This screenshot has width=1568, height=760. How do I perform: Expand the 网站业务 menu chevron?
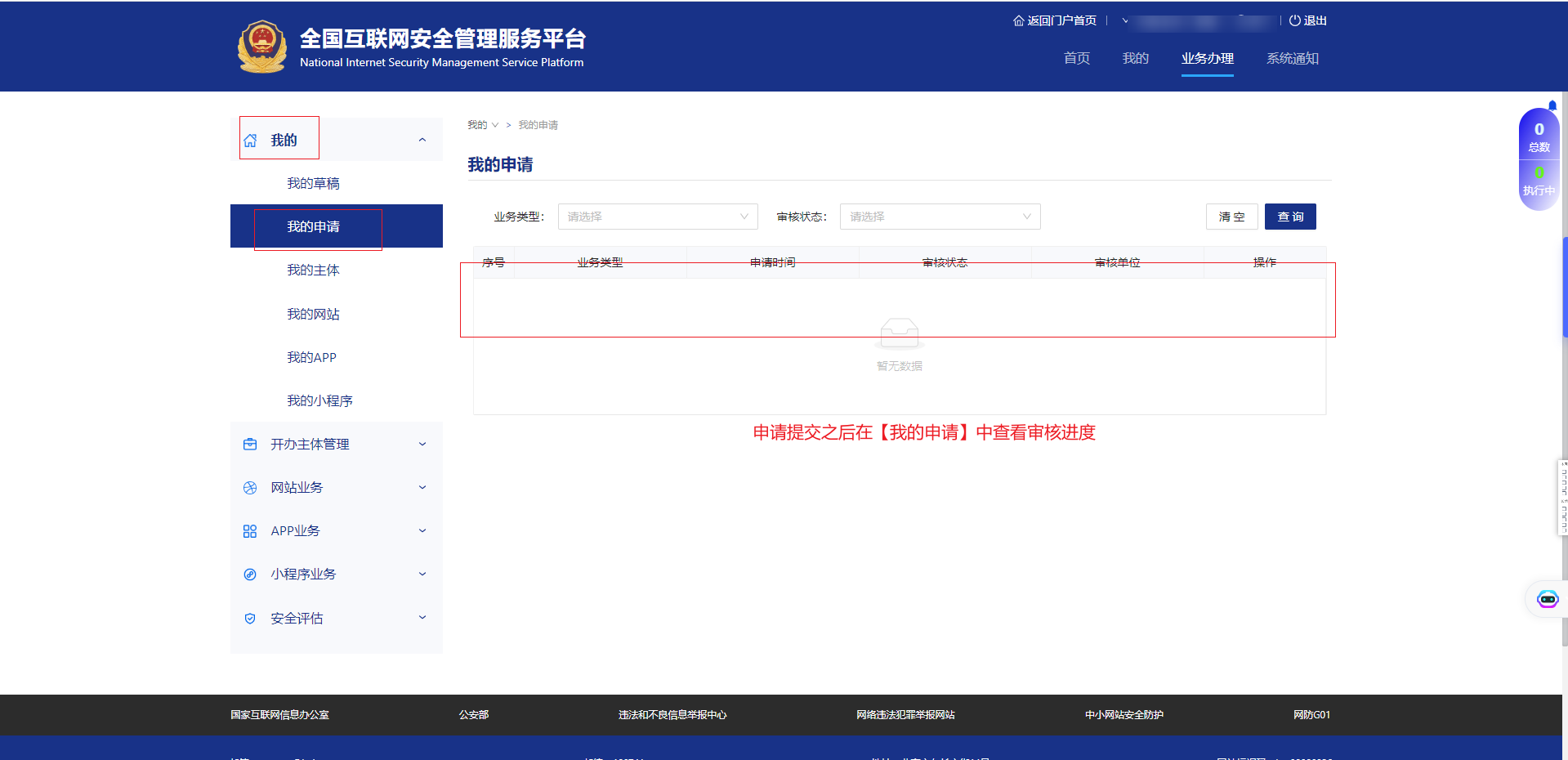(x=422, y=488)
